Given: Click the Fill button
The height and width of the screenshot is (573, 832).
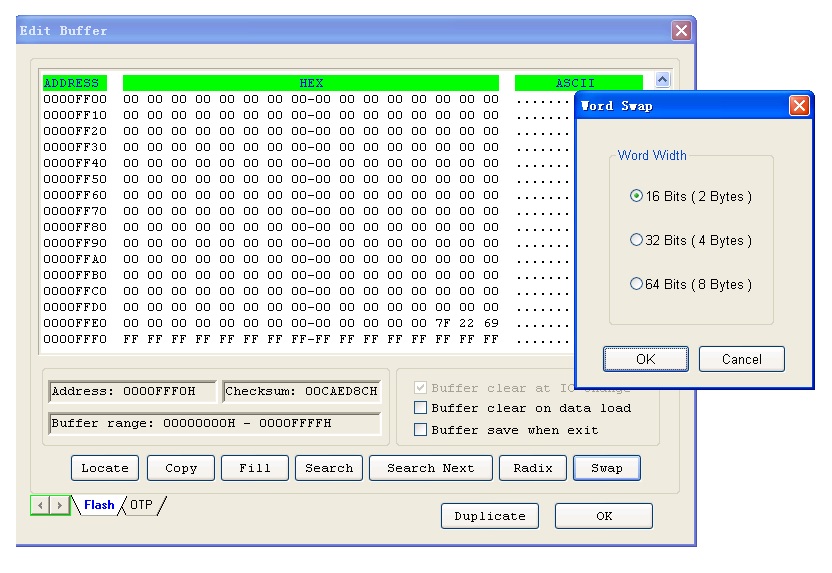Looking at the screenshot, I should (x=255, y=468).
